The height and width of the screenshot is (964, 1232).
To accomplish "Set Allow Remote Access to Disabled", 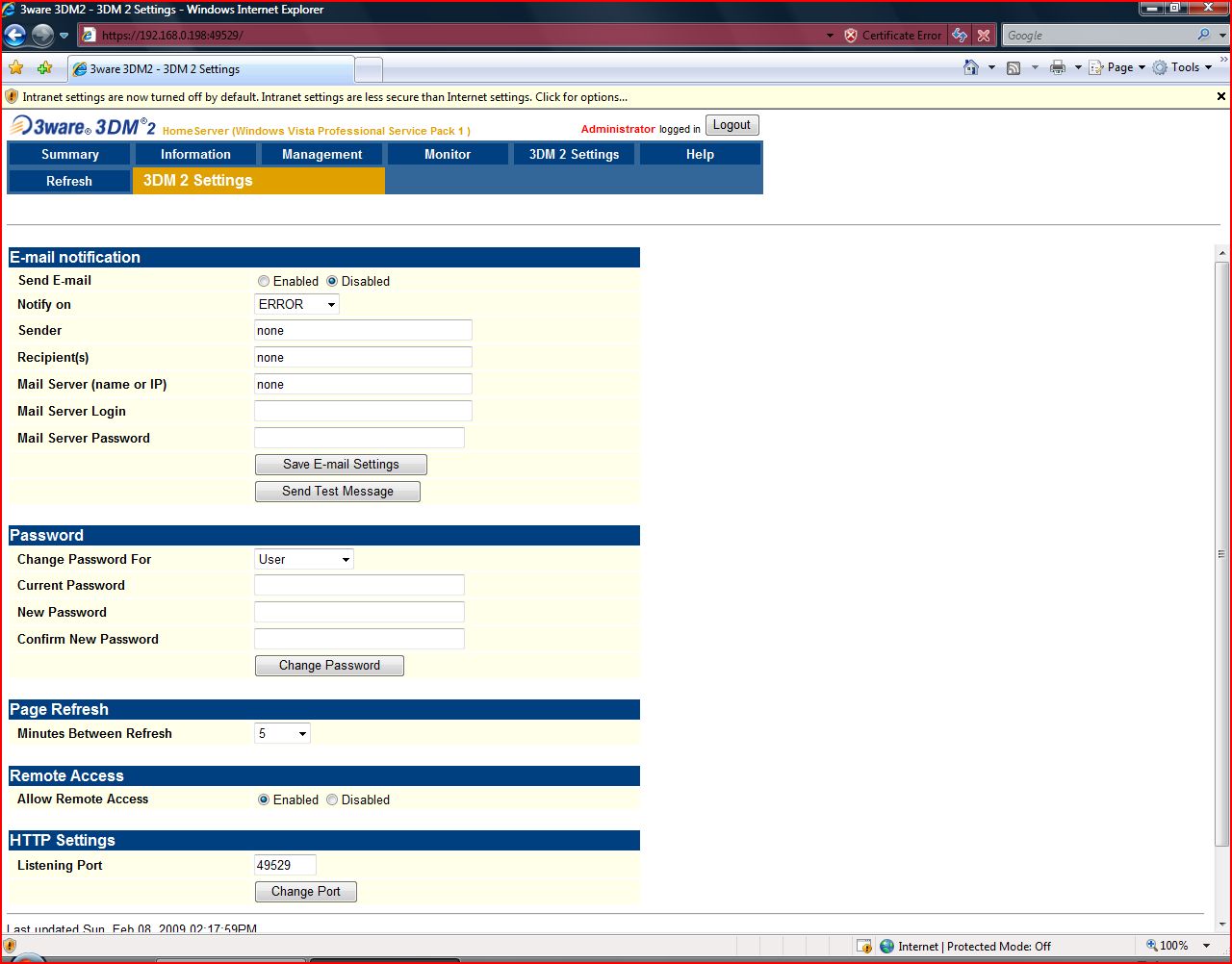I will (x=332, y=799).
